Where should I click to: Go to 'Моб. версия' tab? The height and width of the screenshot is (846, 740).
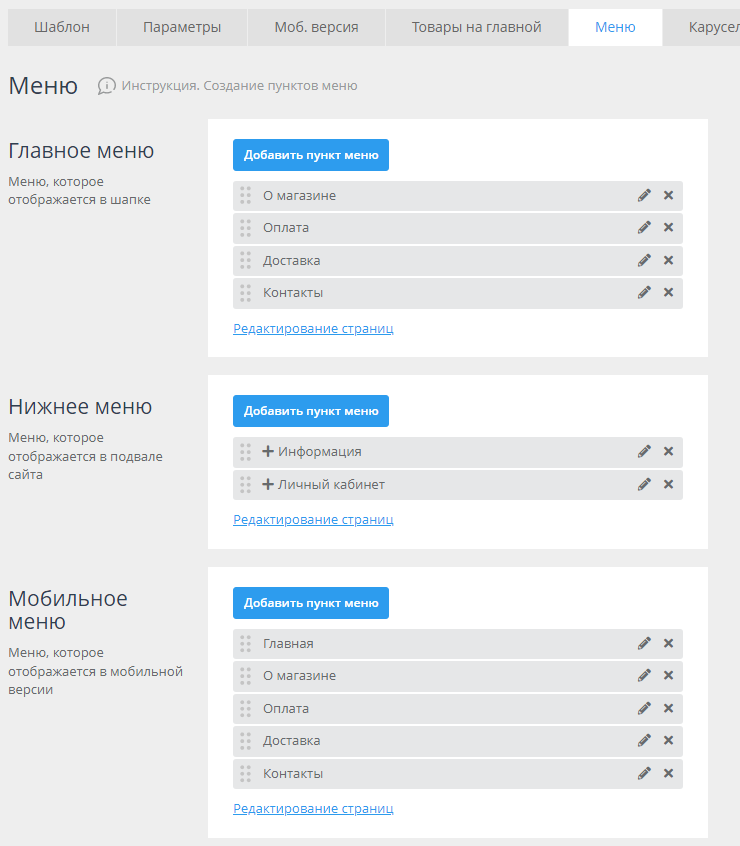316,27
